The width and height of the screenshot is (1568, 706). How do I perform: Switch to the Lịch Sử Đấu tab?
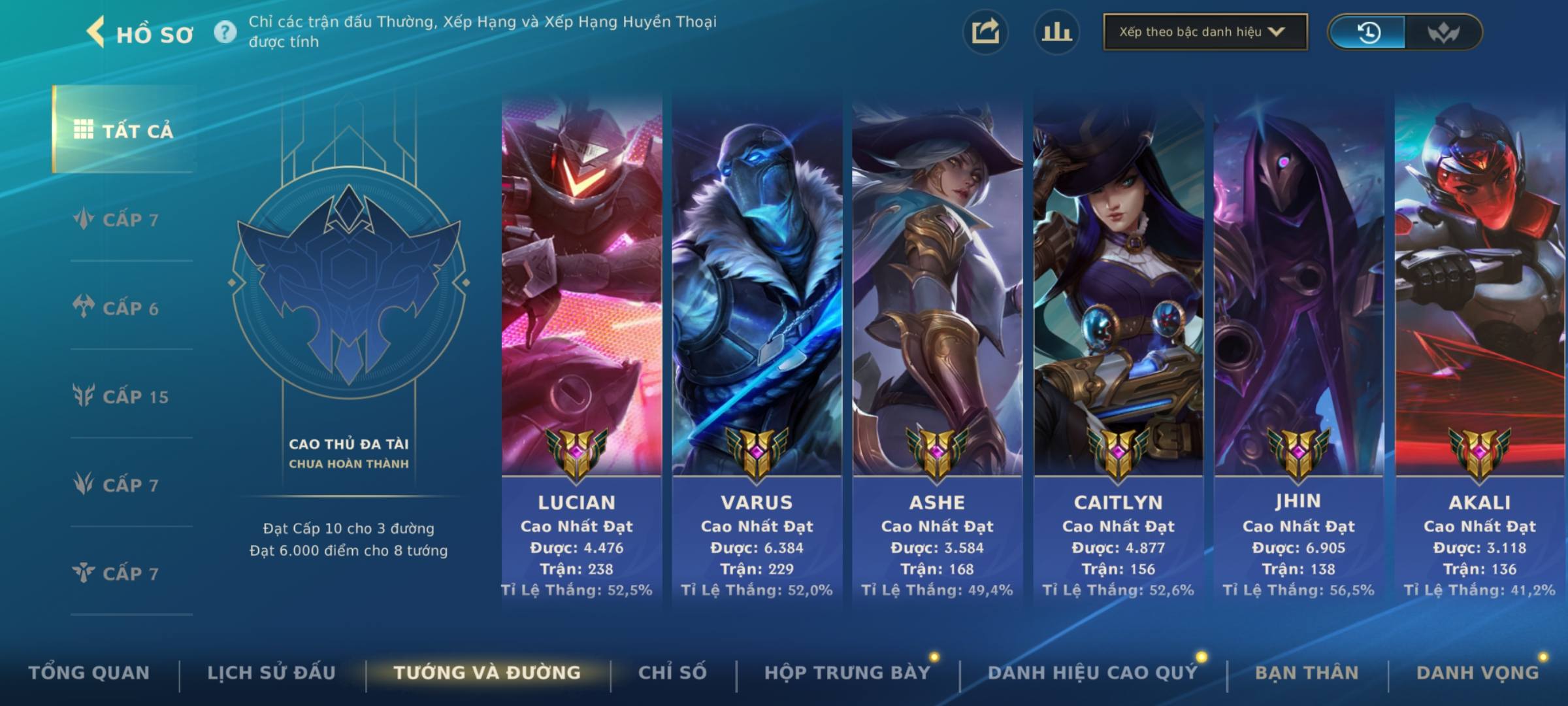(x=271, y=673)
